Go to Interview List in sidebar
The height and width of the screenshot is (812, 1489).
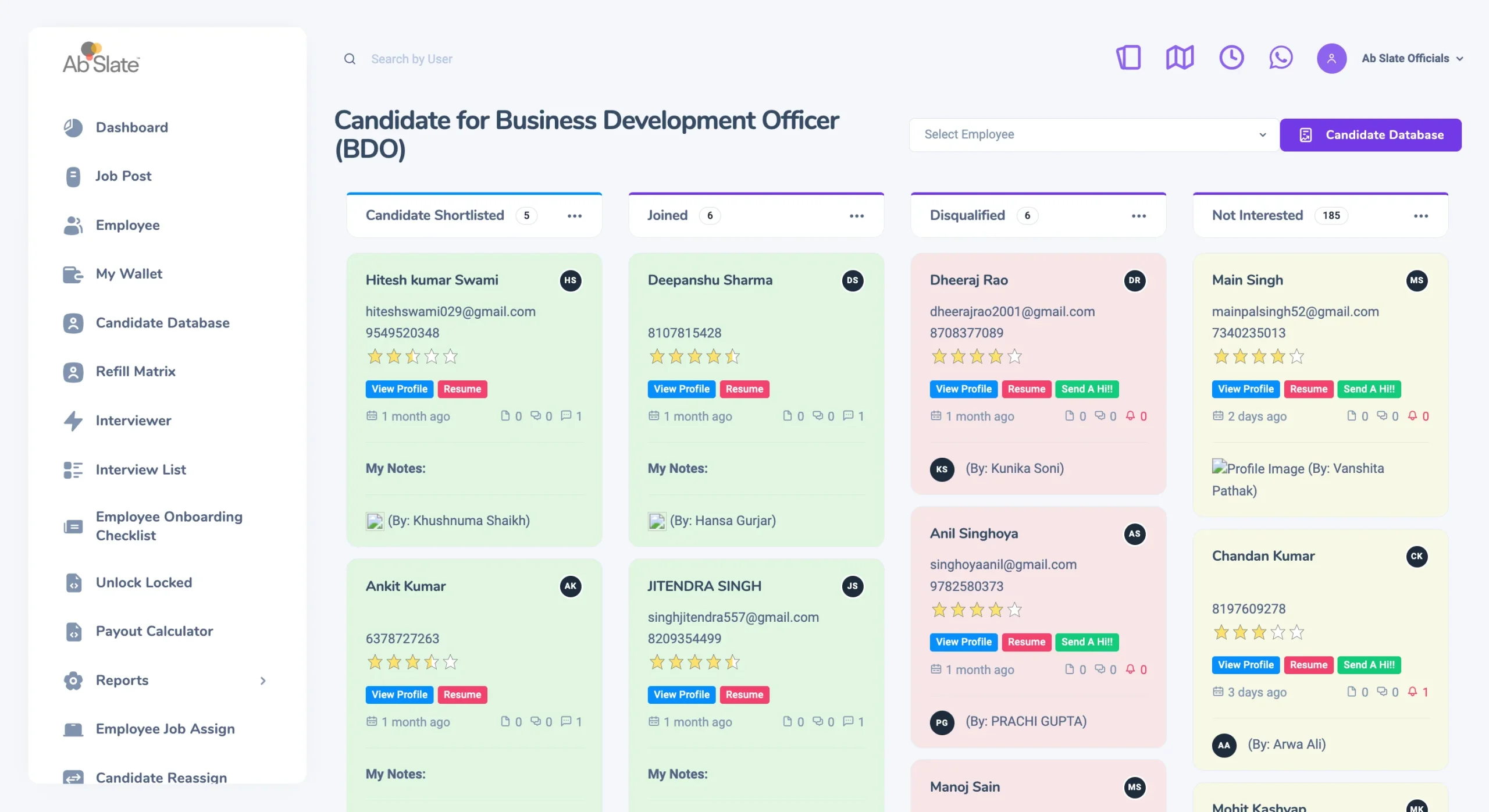(x=141, y=469)
